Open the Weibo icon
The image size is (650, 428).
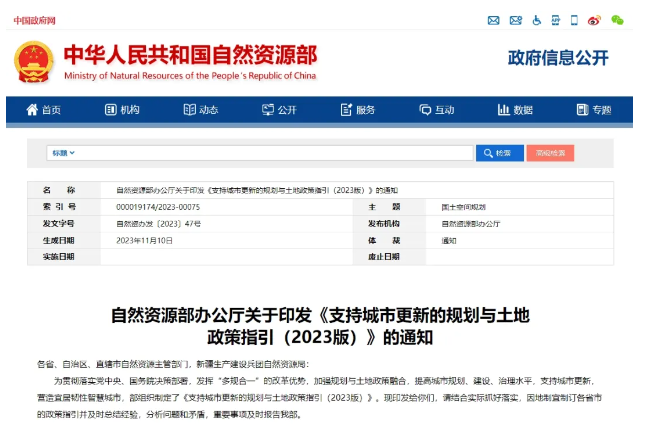click(594, 20)
